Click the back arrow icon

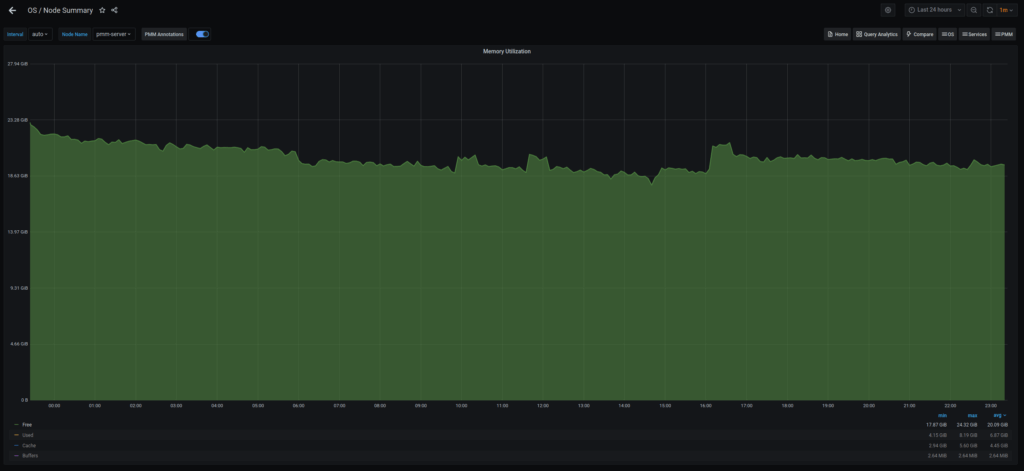pyautogui.click(x=12, y=10)
